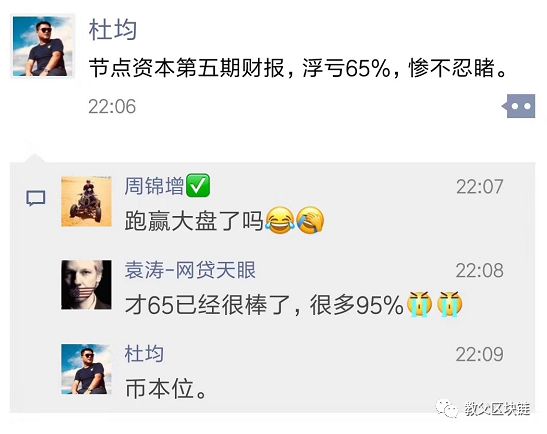Open the two-dot like/comment action button
Viewport: 547px width, 434px height.
click(520, 106)
